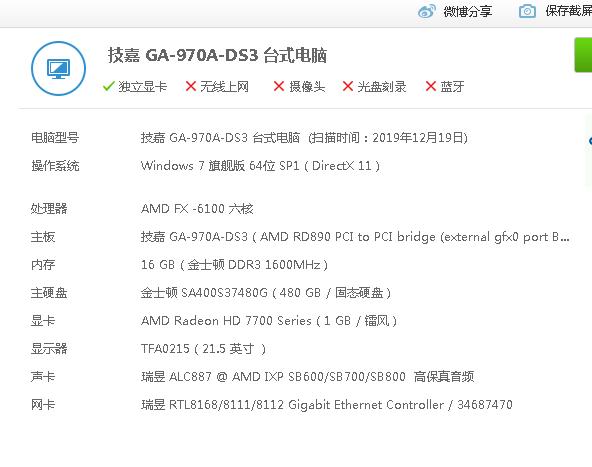Click the 无线上网 feature label

click(224, 87)
